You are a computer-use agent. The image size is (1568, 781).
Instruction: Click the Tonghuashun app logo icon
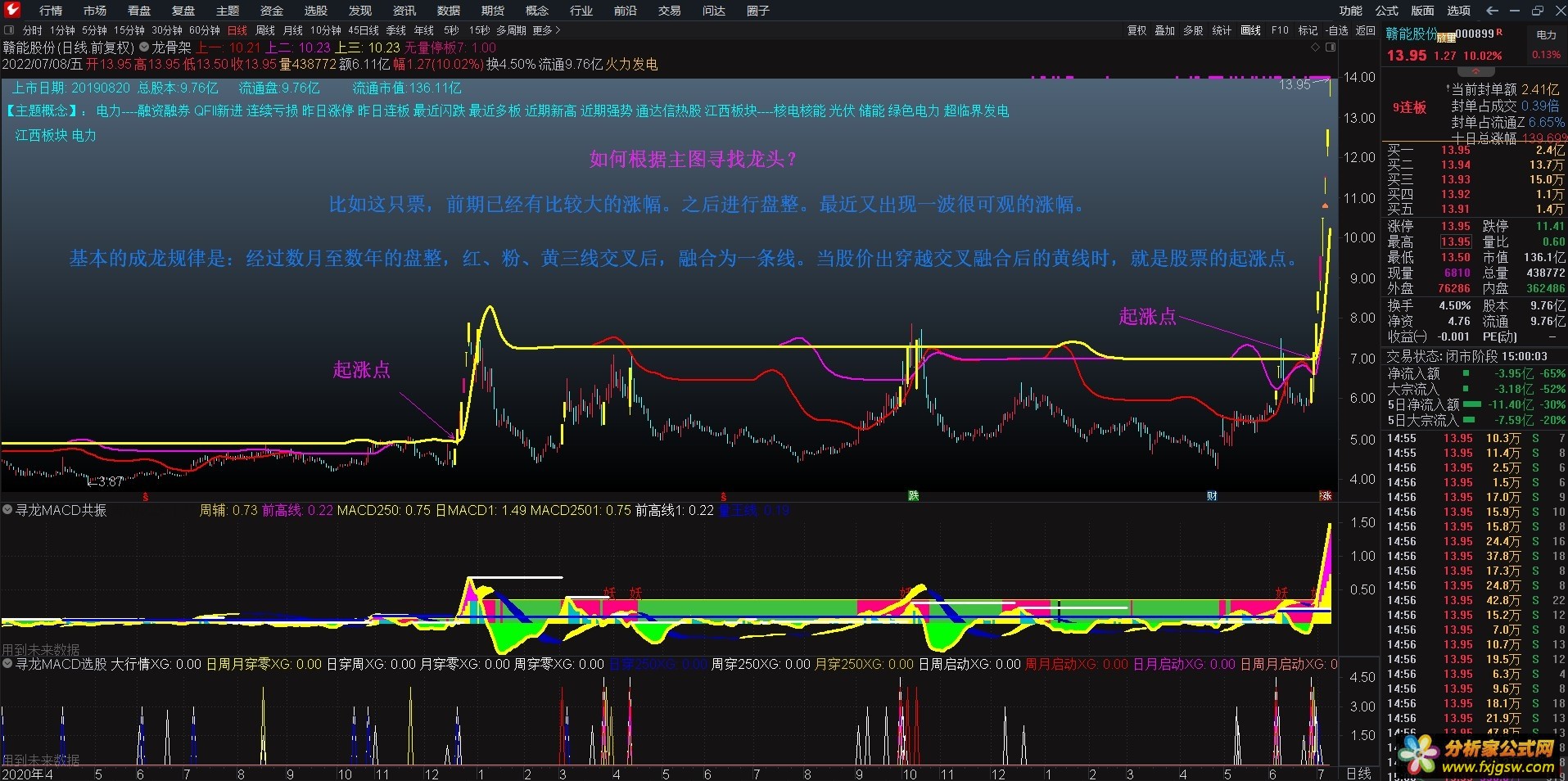12,10
